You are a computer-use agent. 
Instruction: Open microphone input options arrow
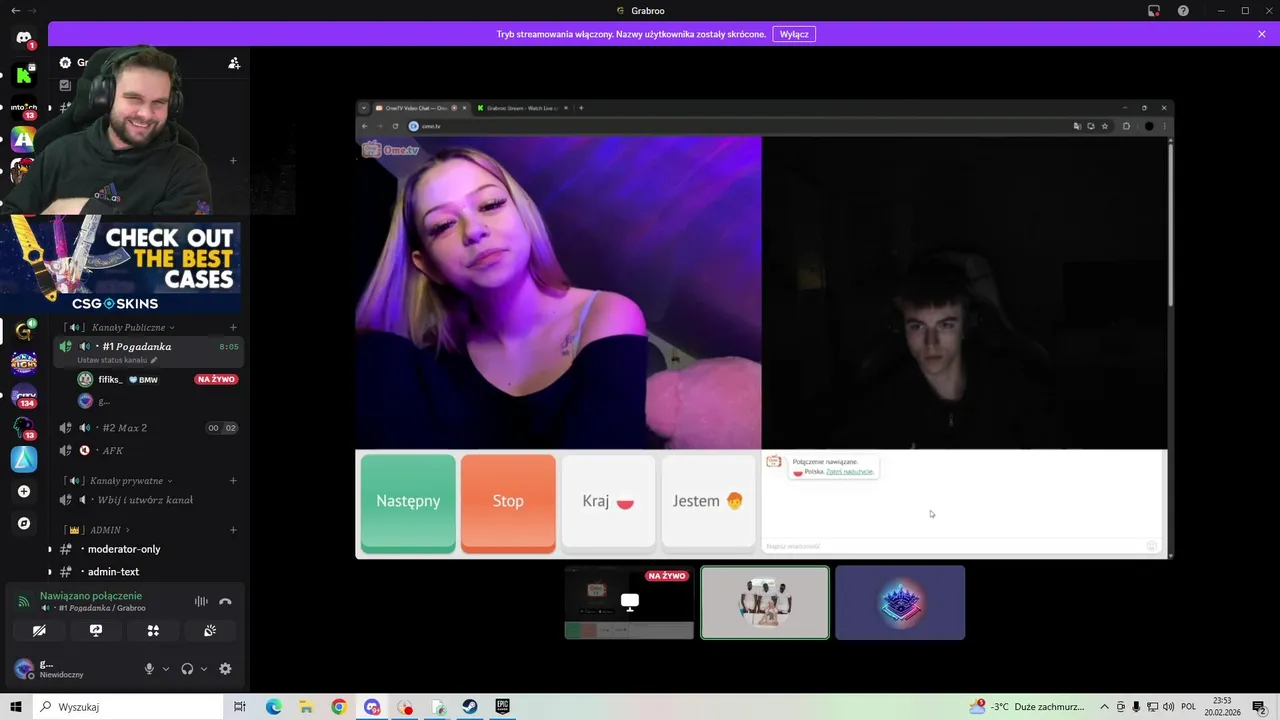pyautogui.click(x=166, y=669)
